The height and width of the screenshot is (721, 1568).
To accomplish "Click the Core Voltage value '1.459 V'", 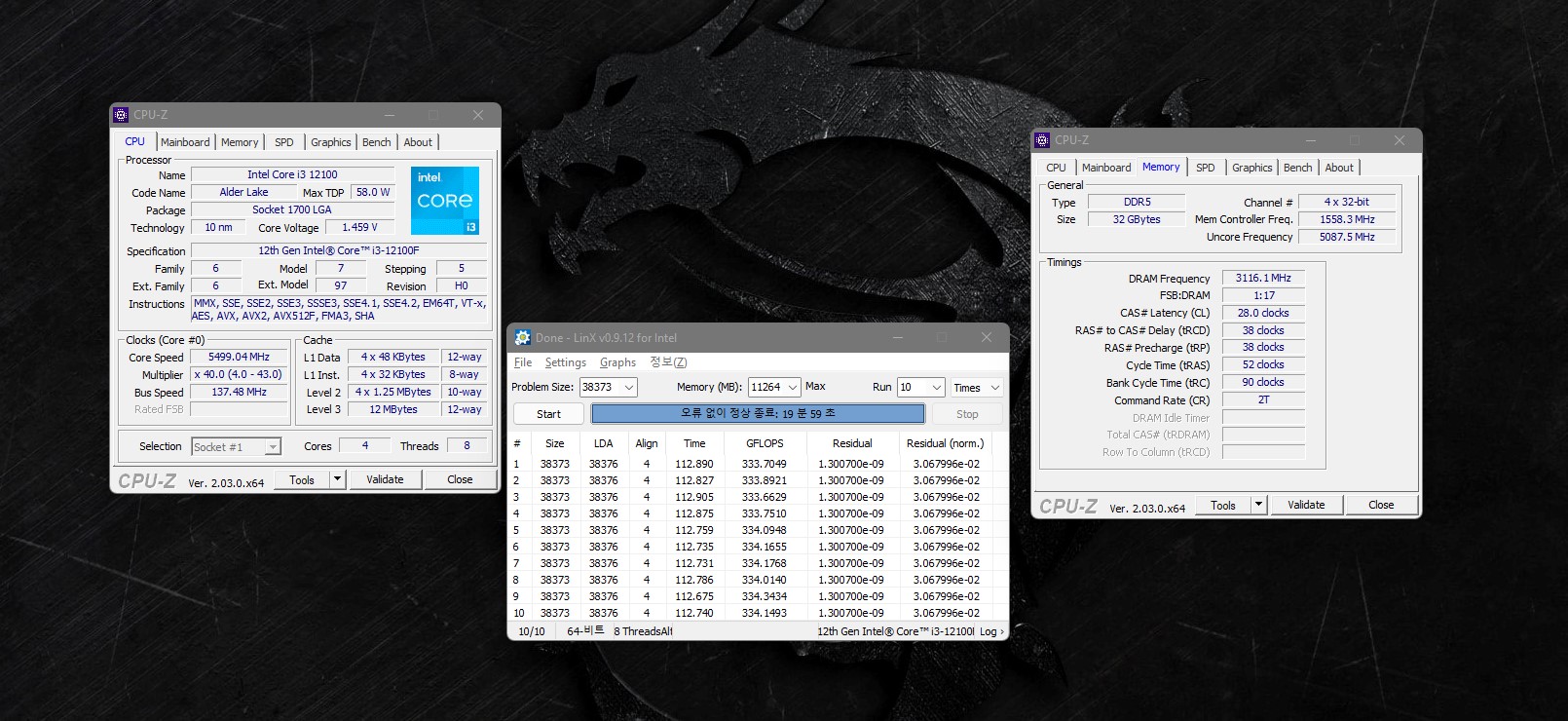I will coord(359,228).
